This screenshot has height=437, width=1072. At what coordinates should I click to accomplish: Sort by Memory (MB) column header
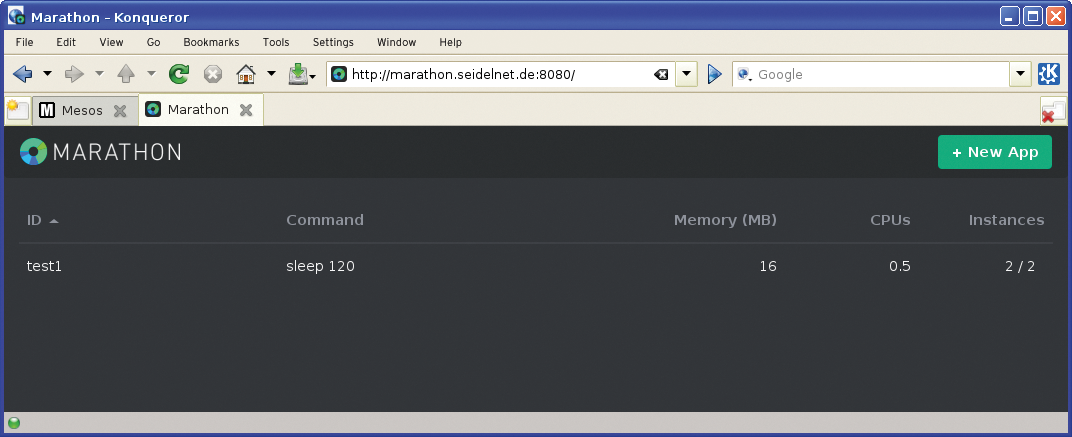(725, 220)
